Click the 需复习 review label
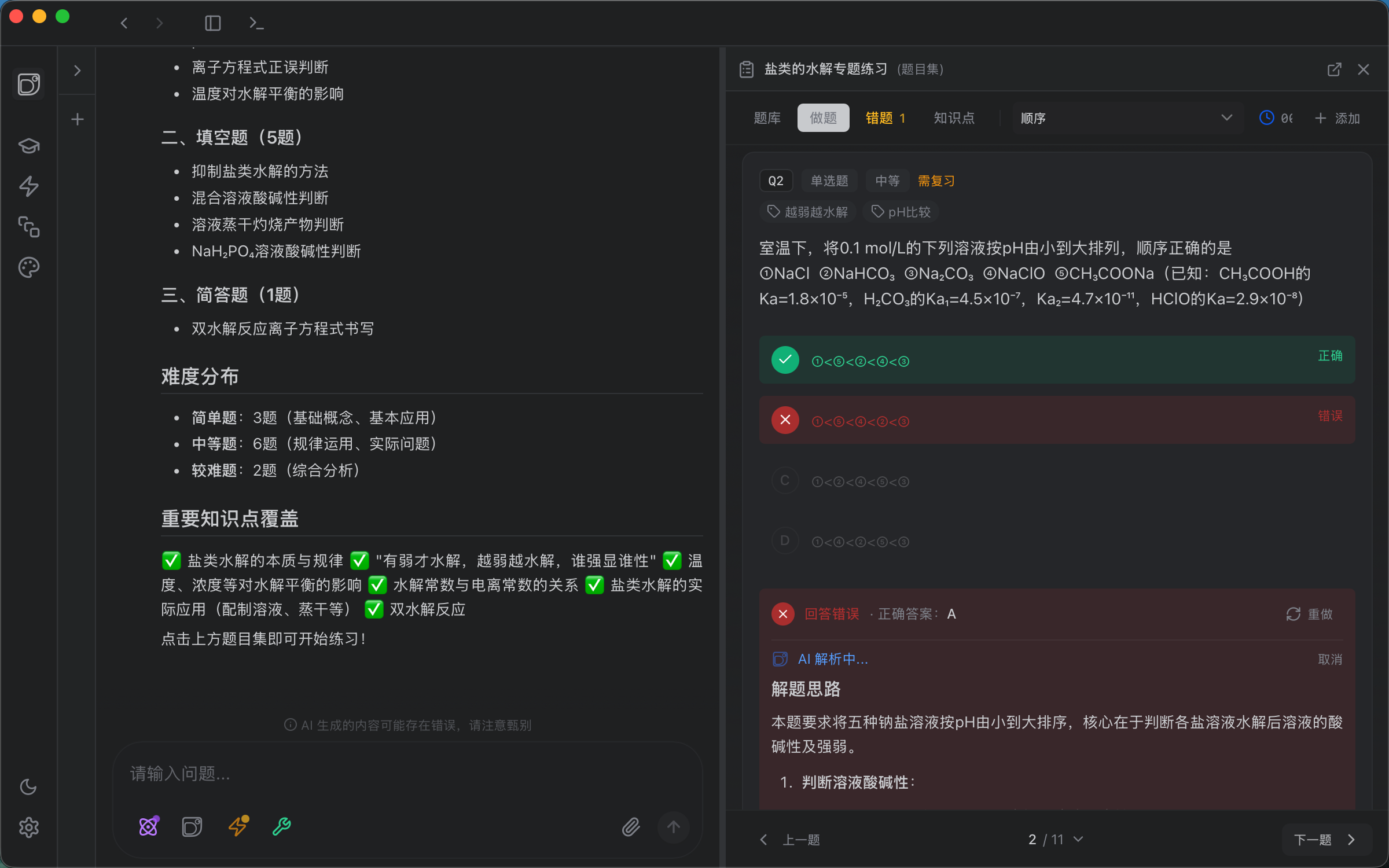Viewport: 1389px width, 868px height. coord(936,181)
